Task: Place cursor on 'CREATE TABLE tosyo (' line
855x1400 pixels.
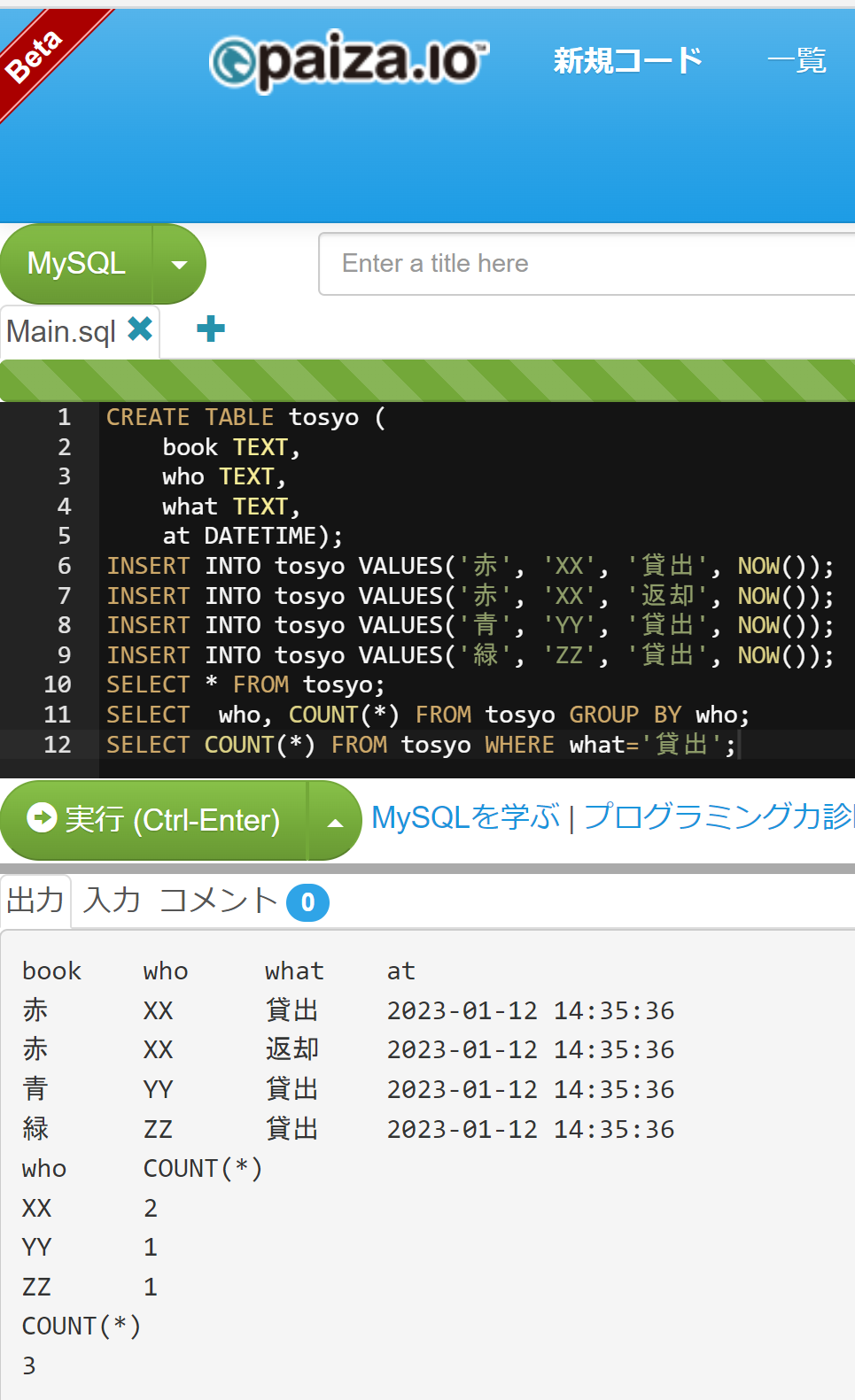Action: coord(245,417)
